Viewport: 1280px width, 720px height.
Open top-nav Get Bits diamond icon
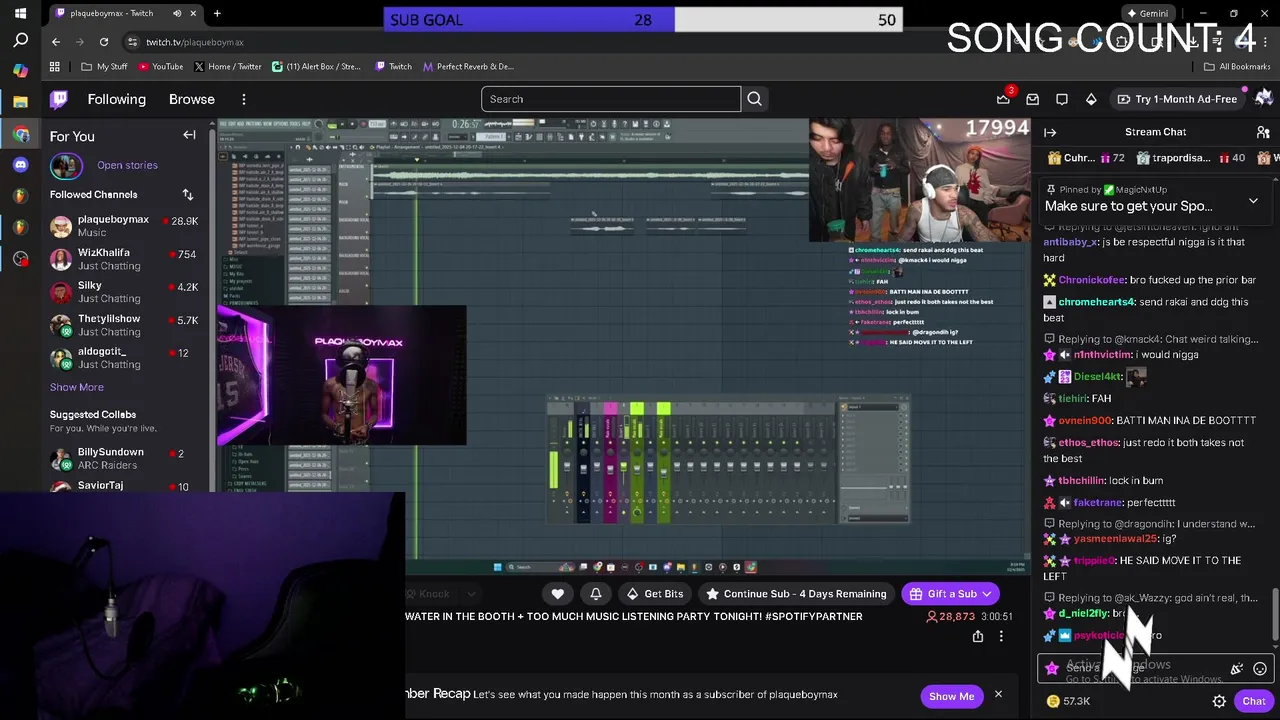(x=1091, y=99)
